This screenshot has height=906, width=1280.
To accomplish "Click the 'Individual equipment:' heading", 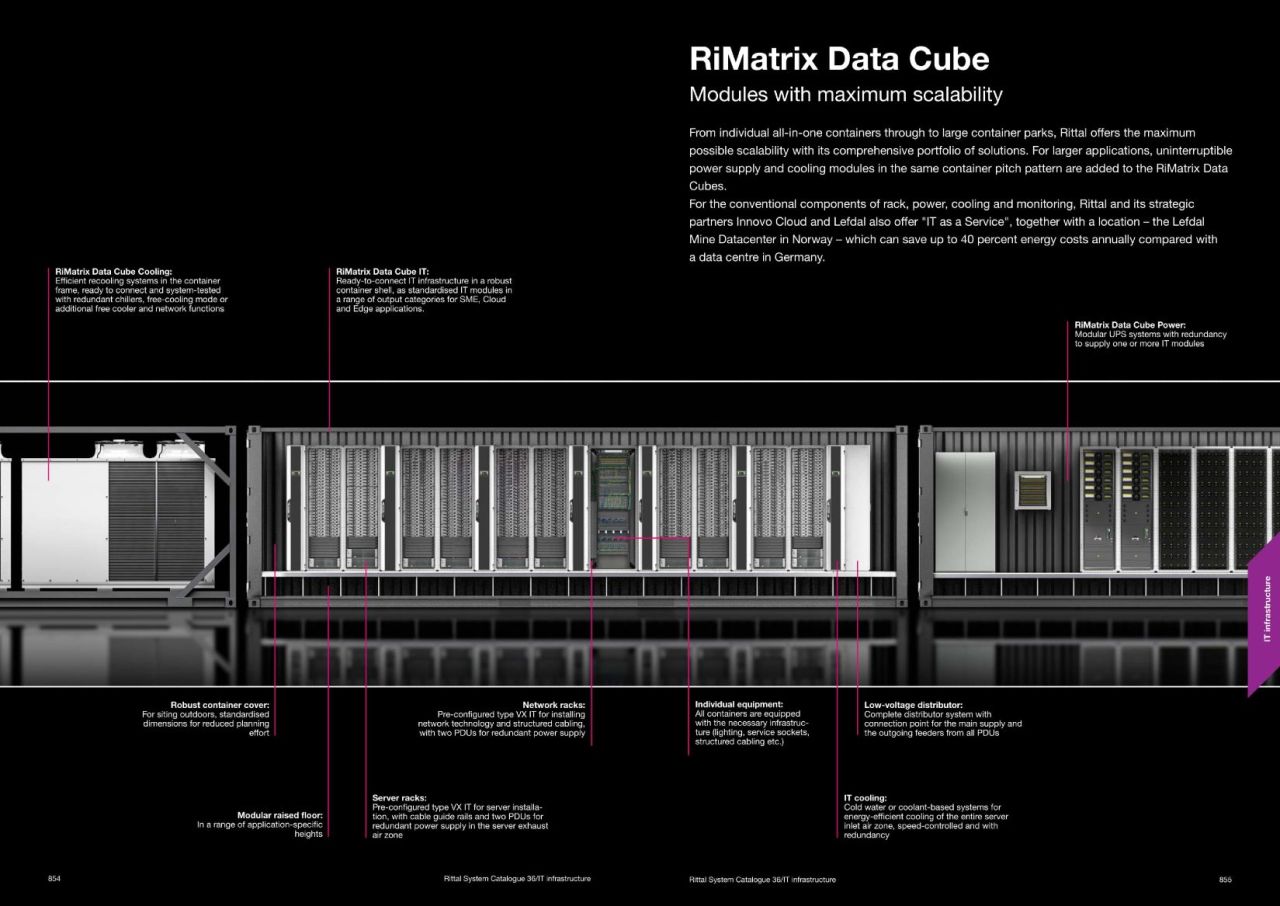I will [x=739, y=705].
